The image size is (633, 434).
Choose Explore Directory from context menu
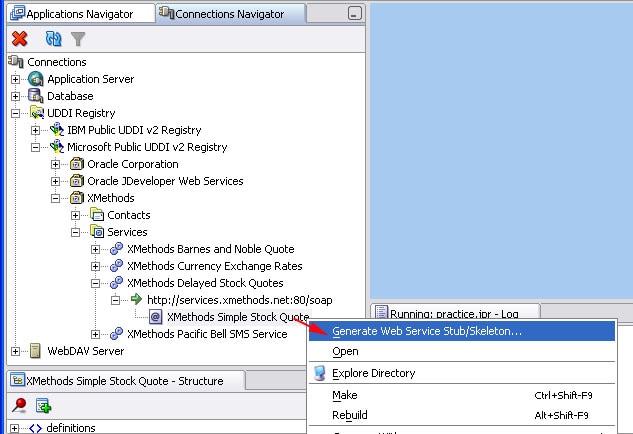pyautogui.click(x=462, y=373)
